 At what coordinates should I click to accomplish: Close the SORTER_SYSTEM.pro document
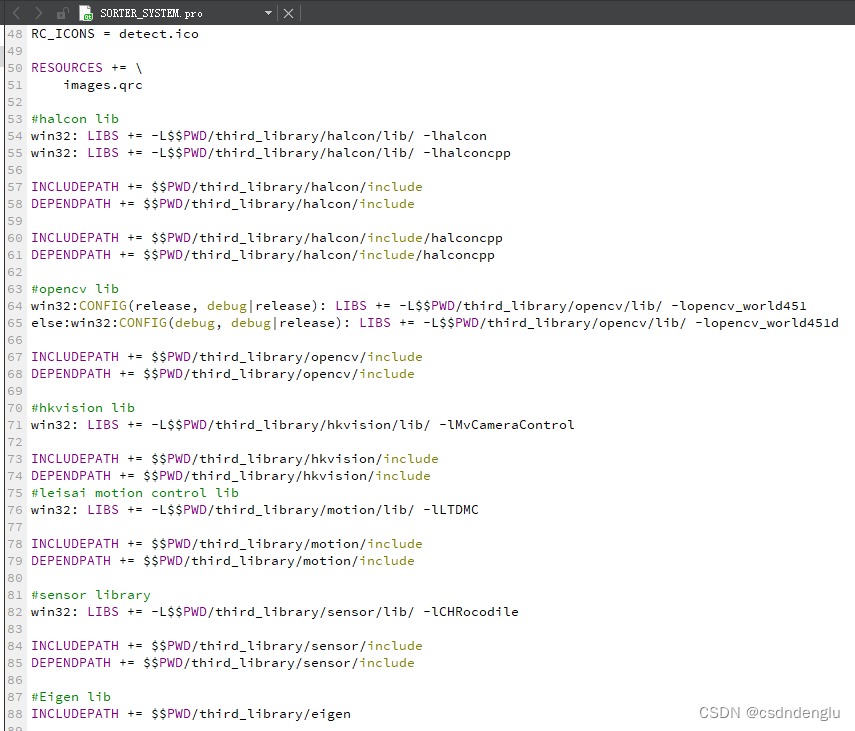coord(288,13)
